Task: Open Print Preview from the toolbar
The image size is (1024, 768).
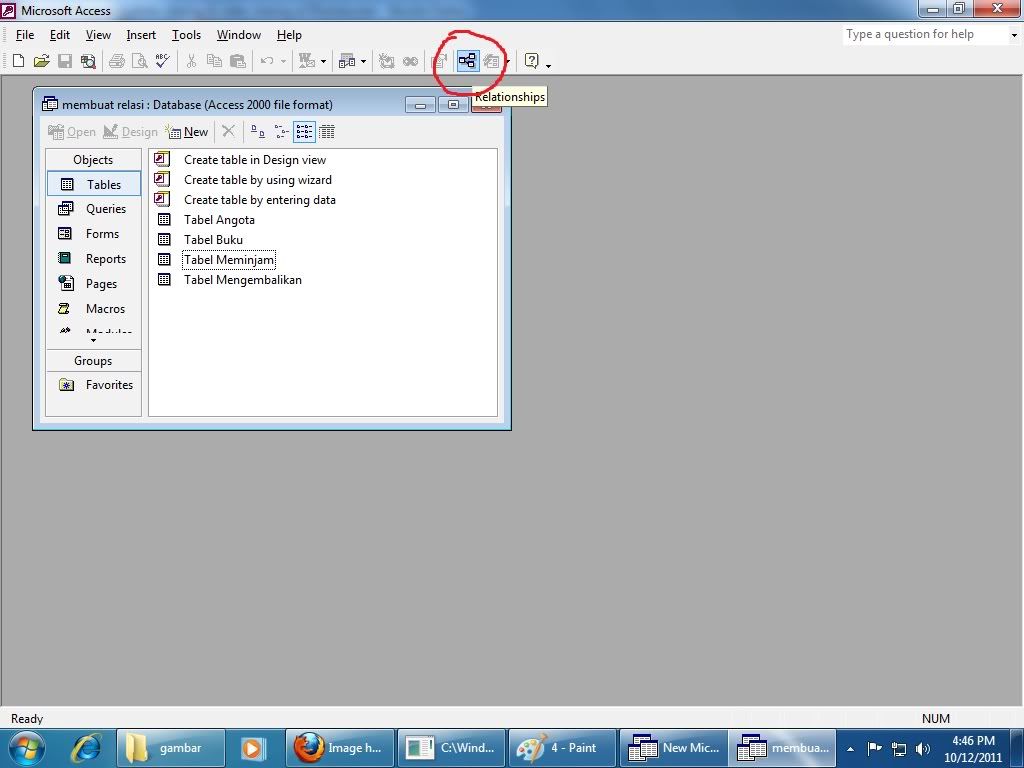Action: point(139,61)
